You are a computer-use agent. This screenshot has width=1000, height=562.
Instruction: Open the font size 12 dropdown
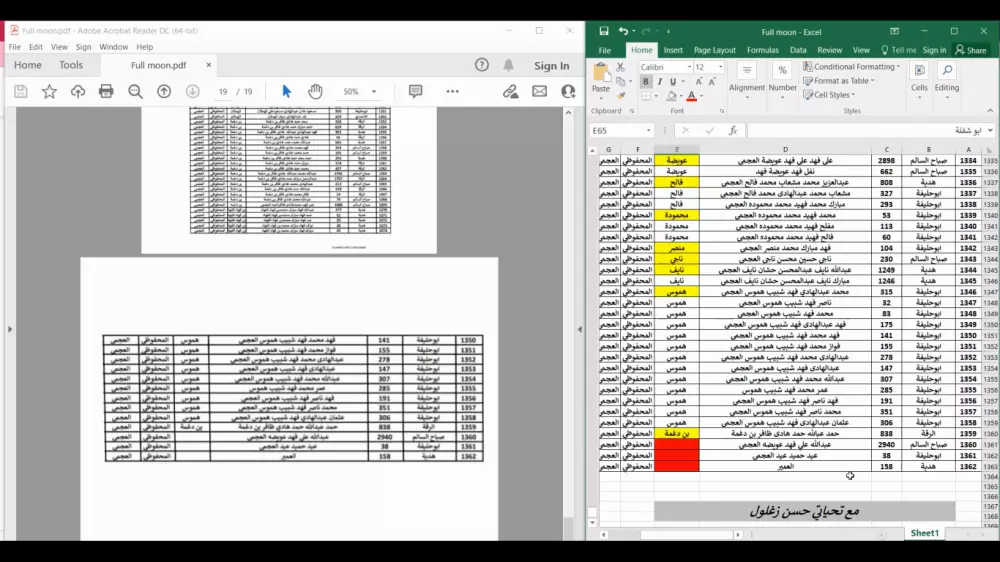[721, 67]
